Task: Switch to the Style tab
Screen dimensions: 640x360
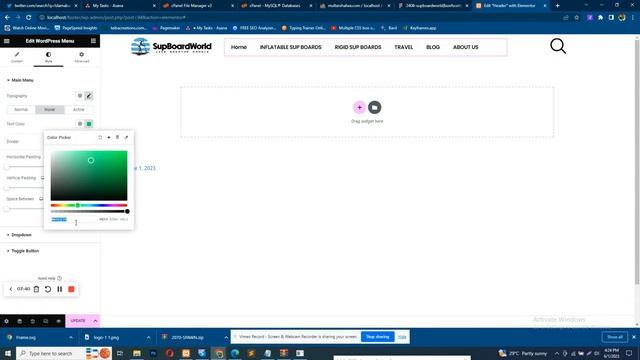Action: (49, 57)
